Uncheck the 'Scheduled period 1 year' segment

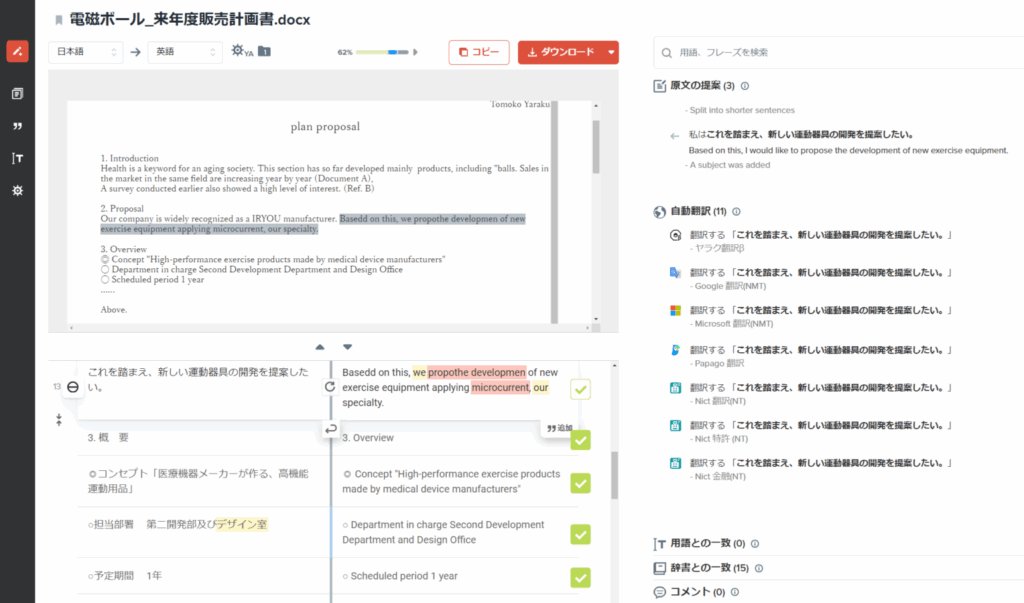tap(580, 577)
